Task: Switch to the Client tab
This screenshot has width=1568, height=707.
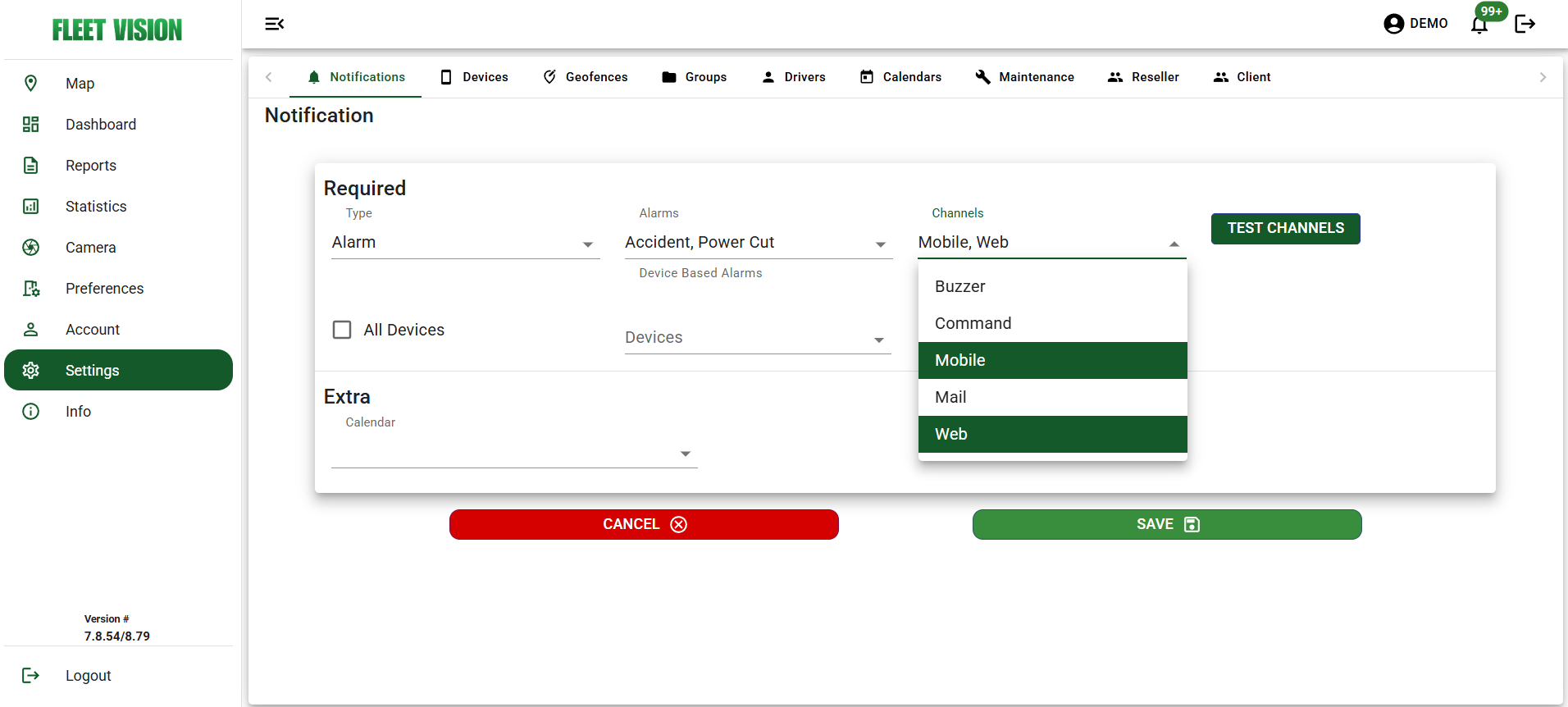Action: click(1242, 77)
